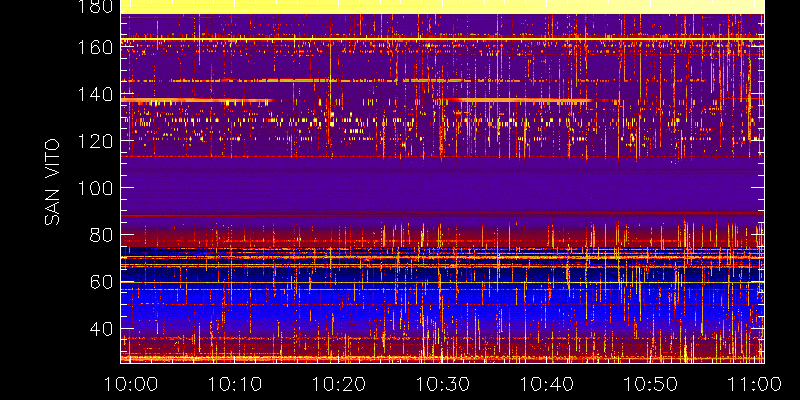
Task: Click the 40 frequency axis label
Action: [101, 329]
